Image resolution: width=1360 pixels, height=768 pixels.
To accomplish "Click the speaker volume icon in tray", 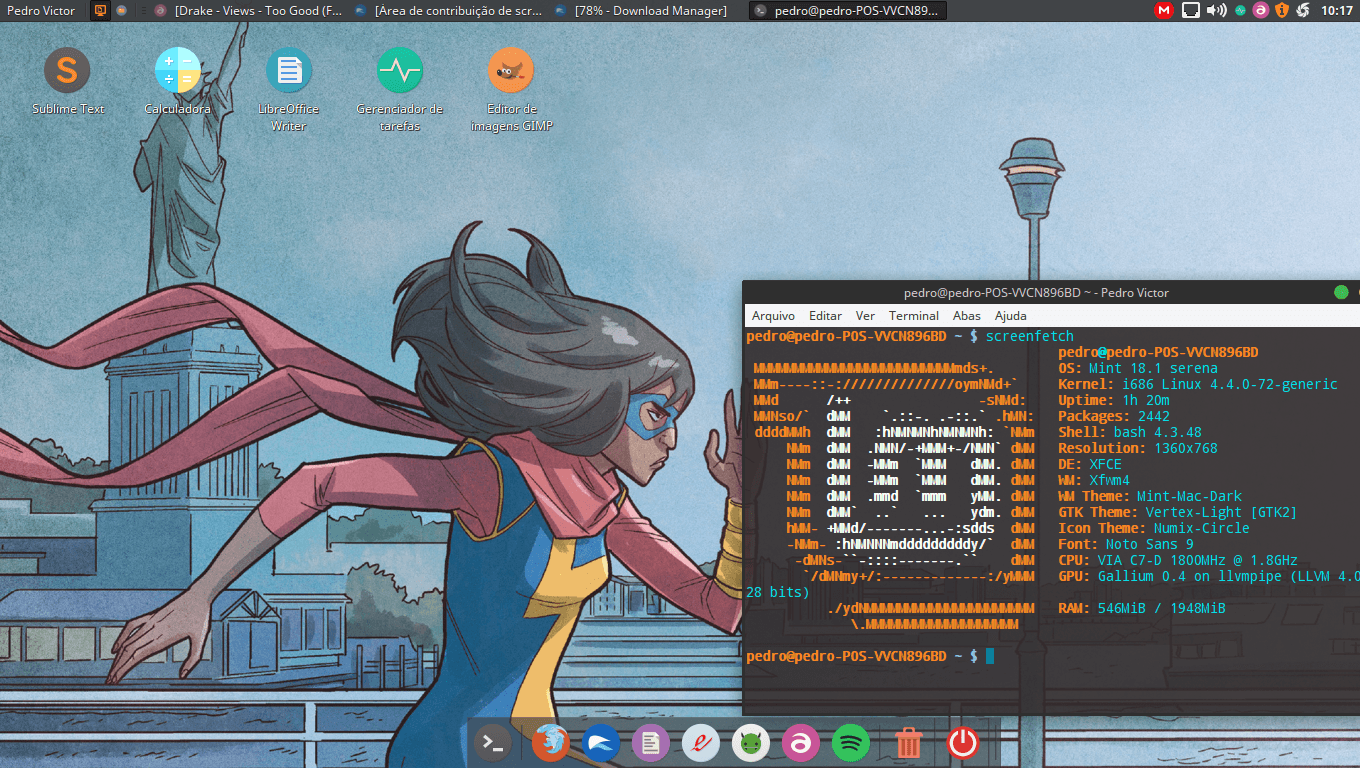I will tap(1215, 10).
